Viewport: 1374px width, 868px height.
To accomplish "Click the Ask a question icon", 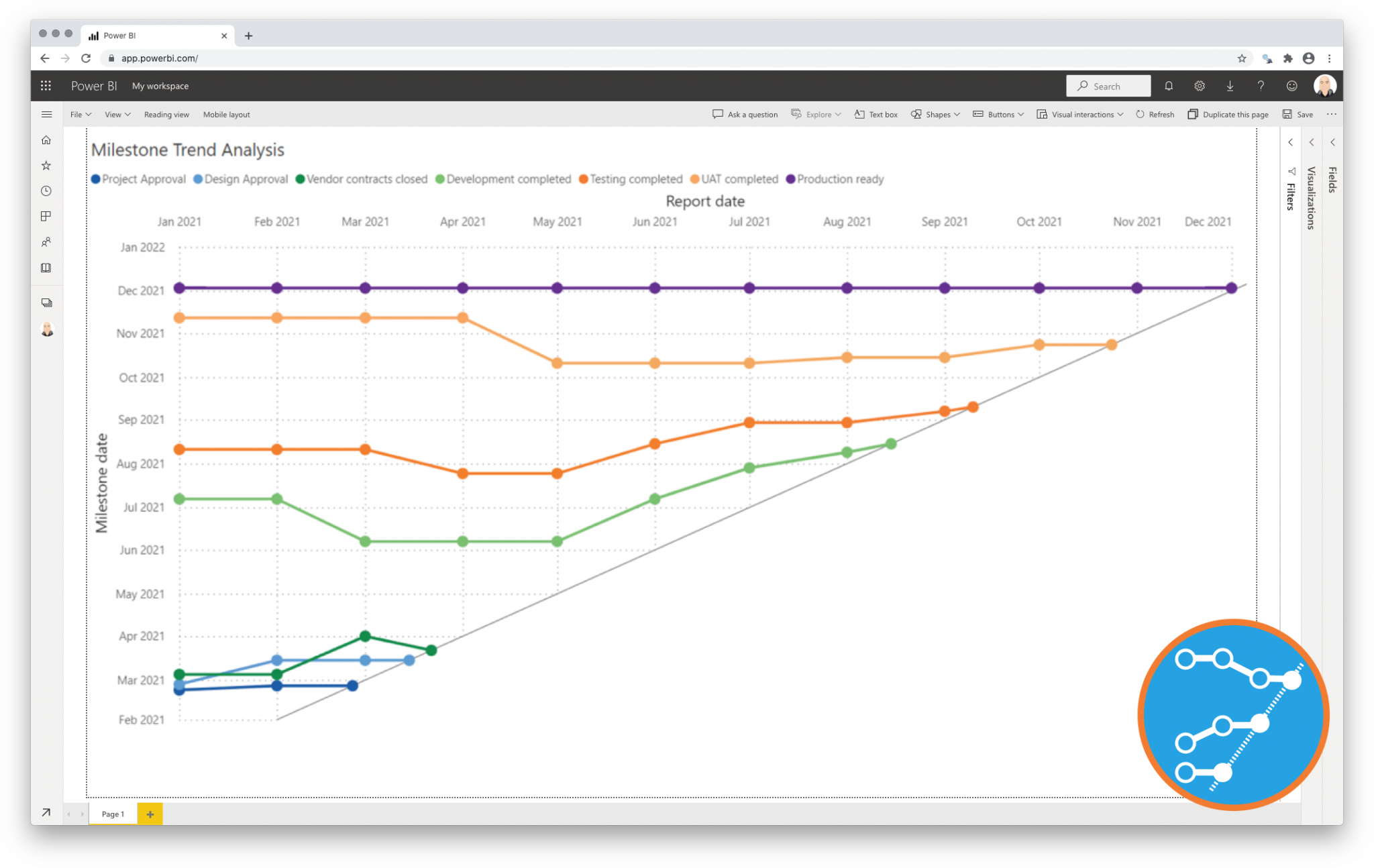I will pyautogui.click(x=717, y=114).
